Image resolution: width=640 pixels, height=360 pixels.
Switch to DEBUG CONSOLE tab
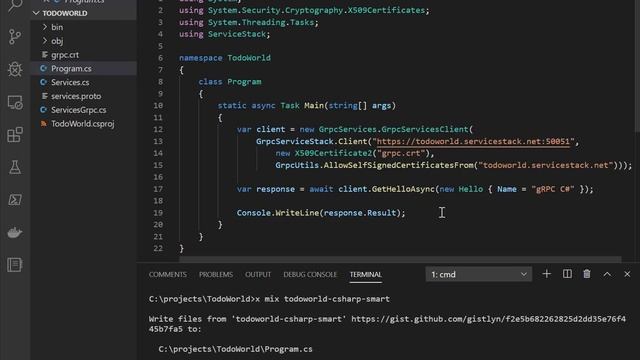(310, 274)
